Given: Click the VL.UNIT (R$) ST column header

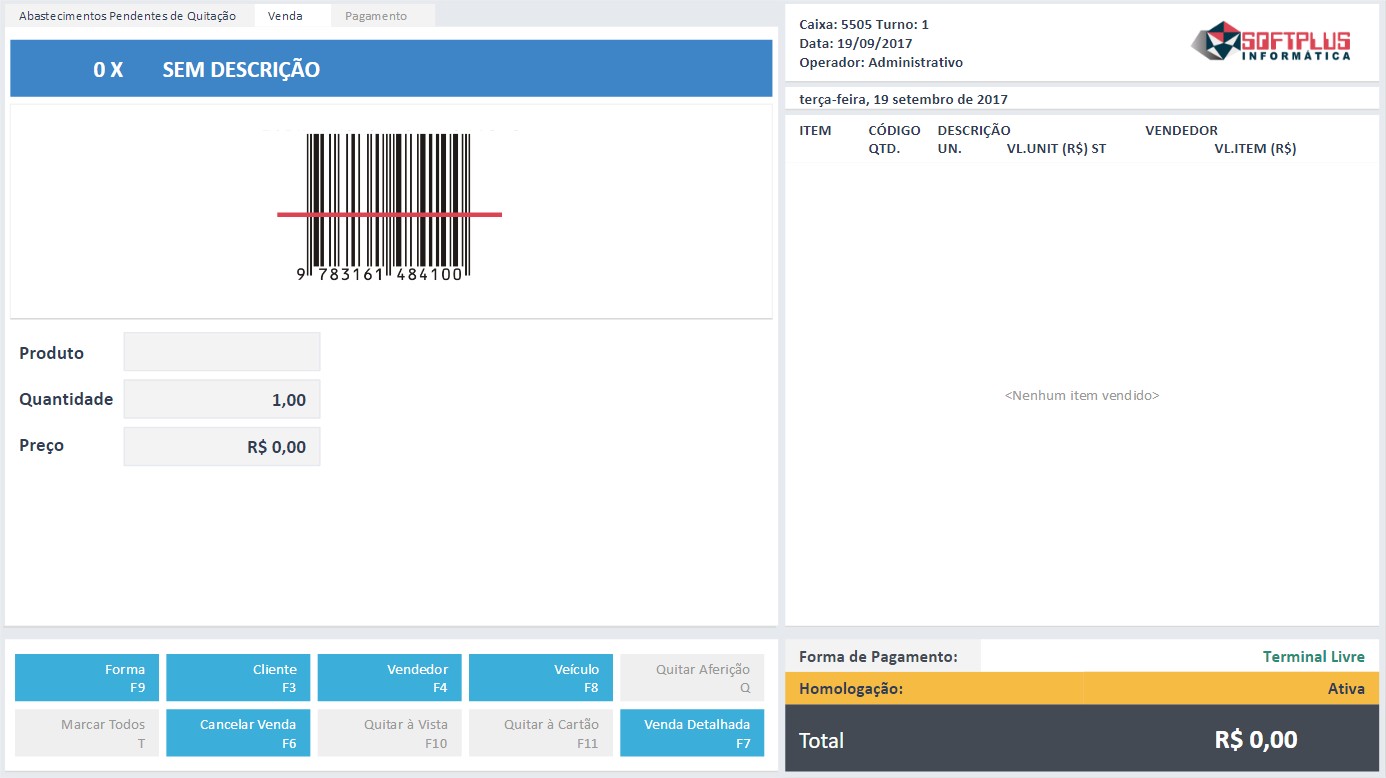Looking at the screenshot, I should [1056, 149].
